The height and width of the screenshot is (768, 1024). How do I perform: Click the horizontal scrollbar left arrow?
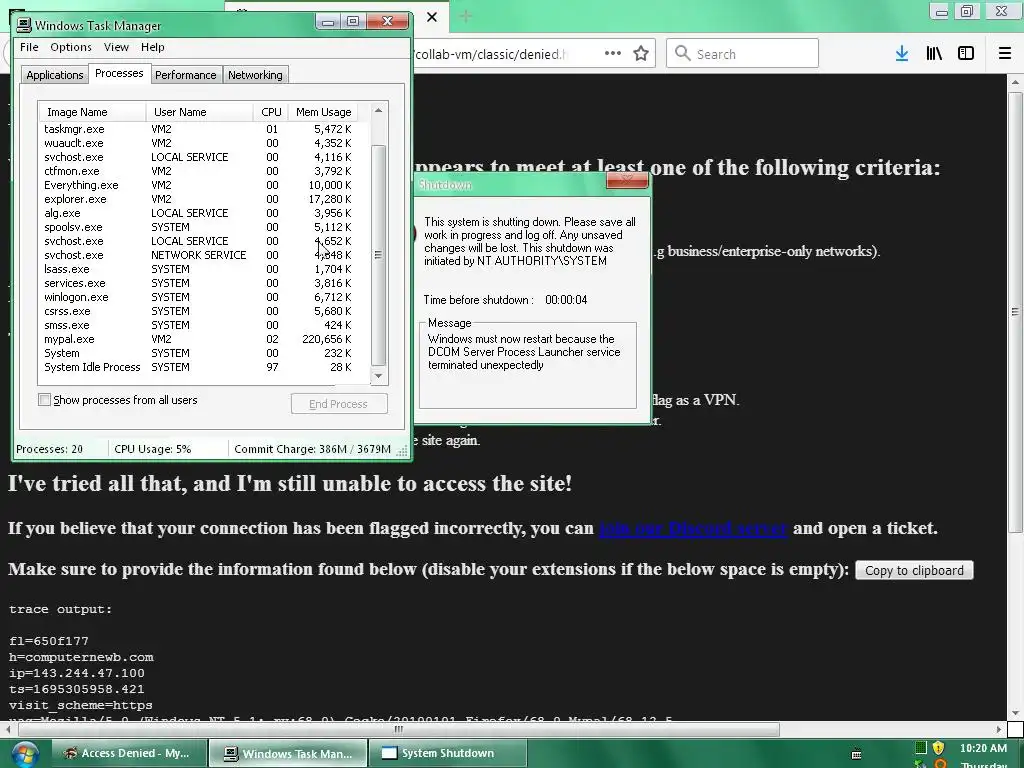click(7, 729)
